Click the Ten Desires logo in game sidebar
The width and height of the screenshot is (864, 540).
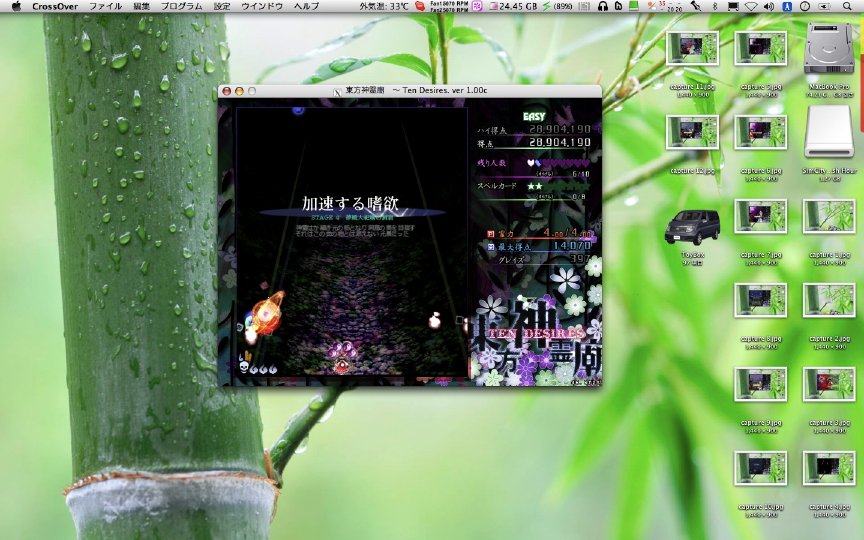tap(536, 333)
